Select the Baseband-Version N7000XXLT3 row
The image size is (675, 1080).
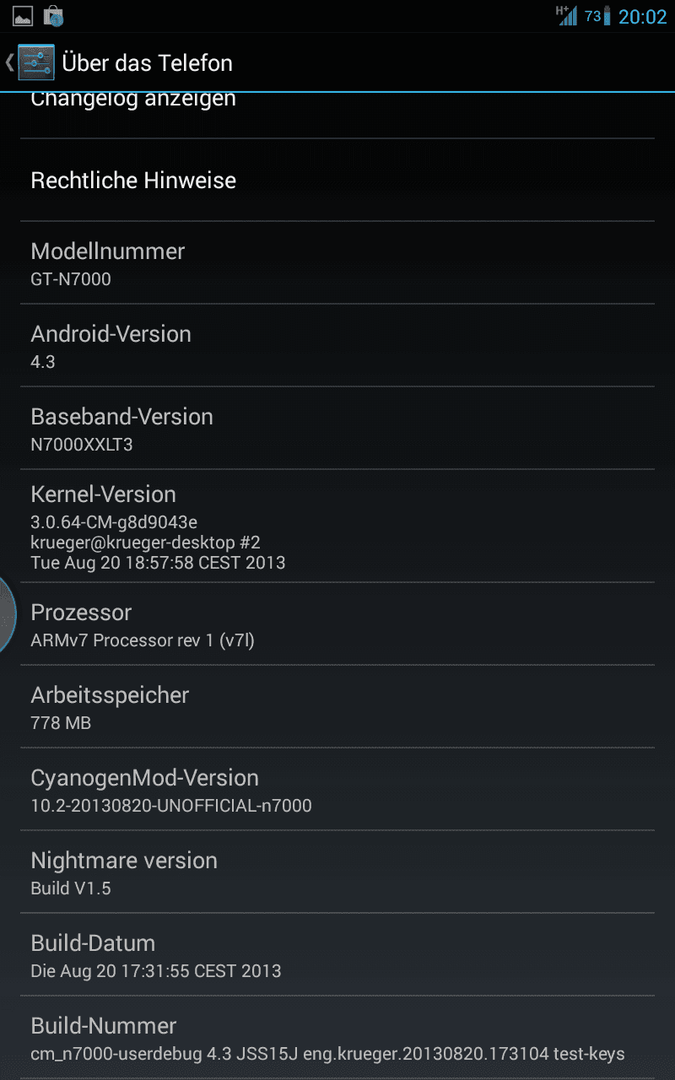click(338, 428)
